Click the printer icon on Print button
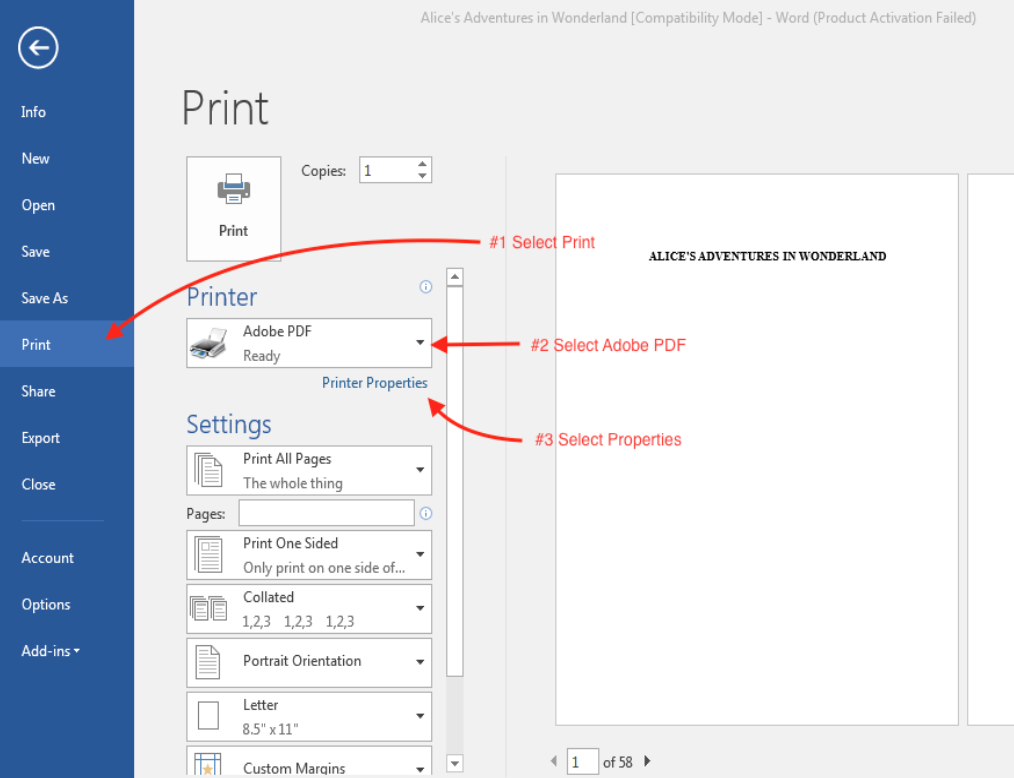 (x=233, y=189)
